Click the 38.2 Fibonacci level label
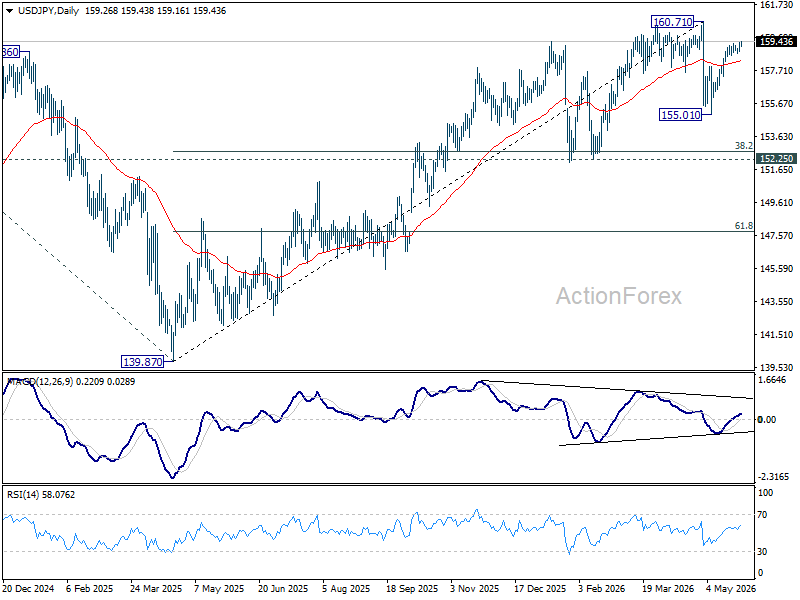This screenshot has width=800, height=600. click(743, 145)
